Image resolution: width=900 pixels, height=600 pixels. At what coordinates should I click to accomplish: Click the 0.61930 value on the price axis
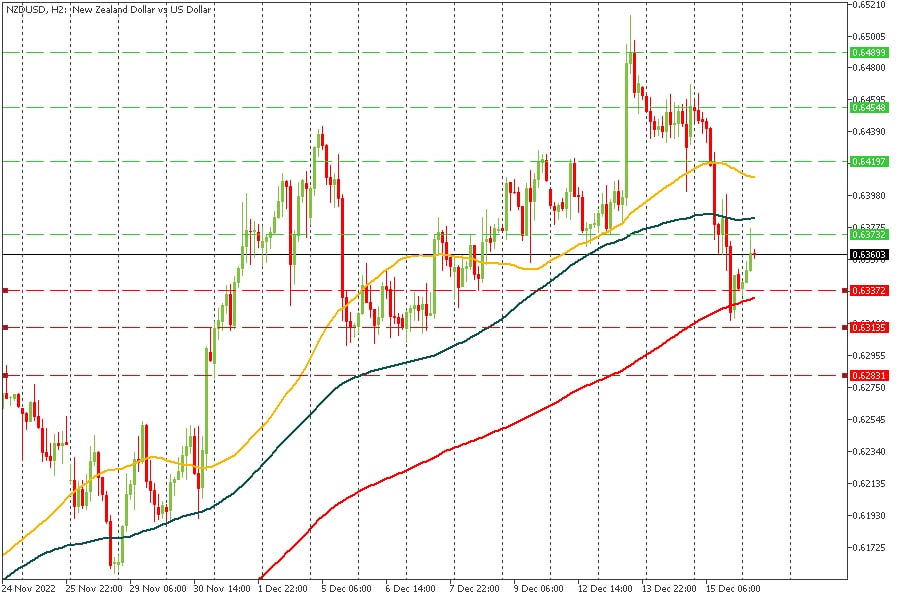[x=869, y=516]
